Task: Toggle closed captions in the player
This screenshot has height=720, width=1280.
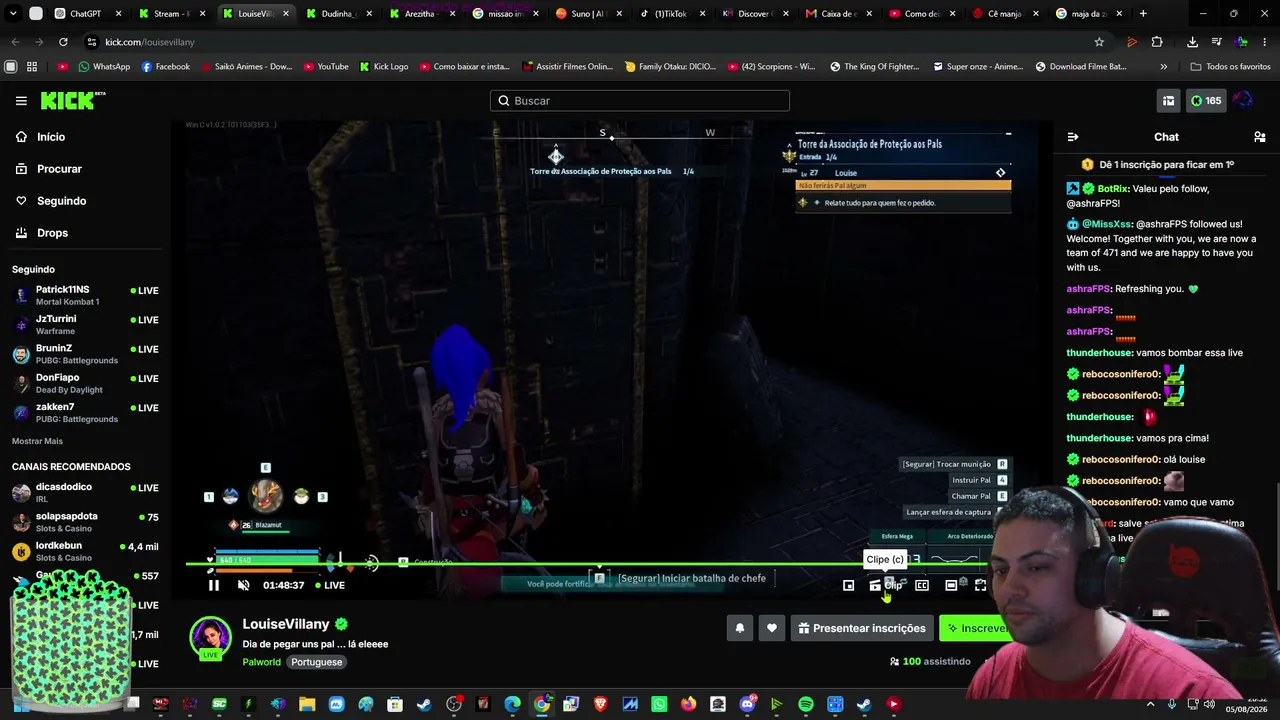Action: pos(922,585)
